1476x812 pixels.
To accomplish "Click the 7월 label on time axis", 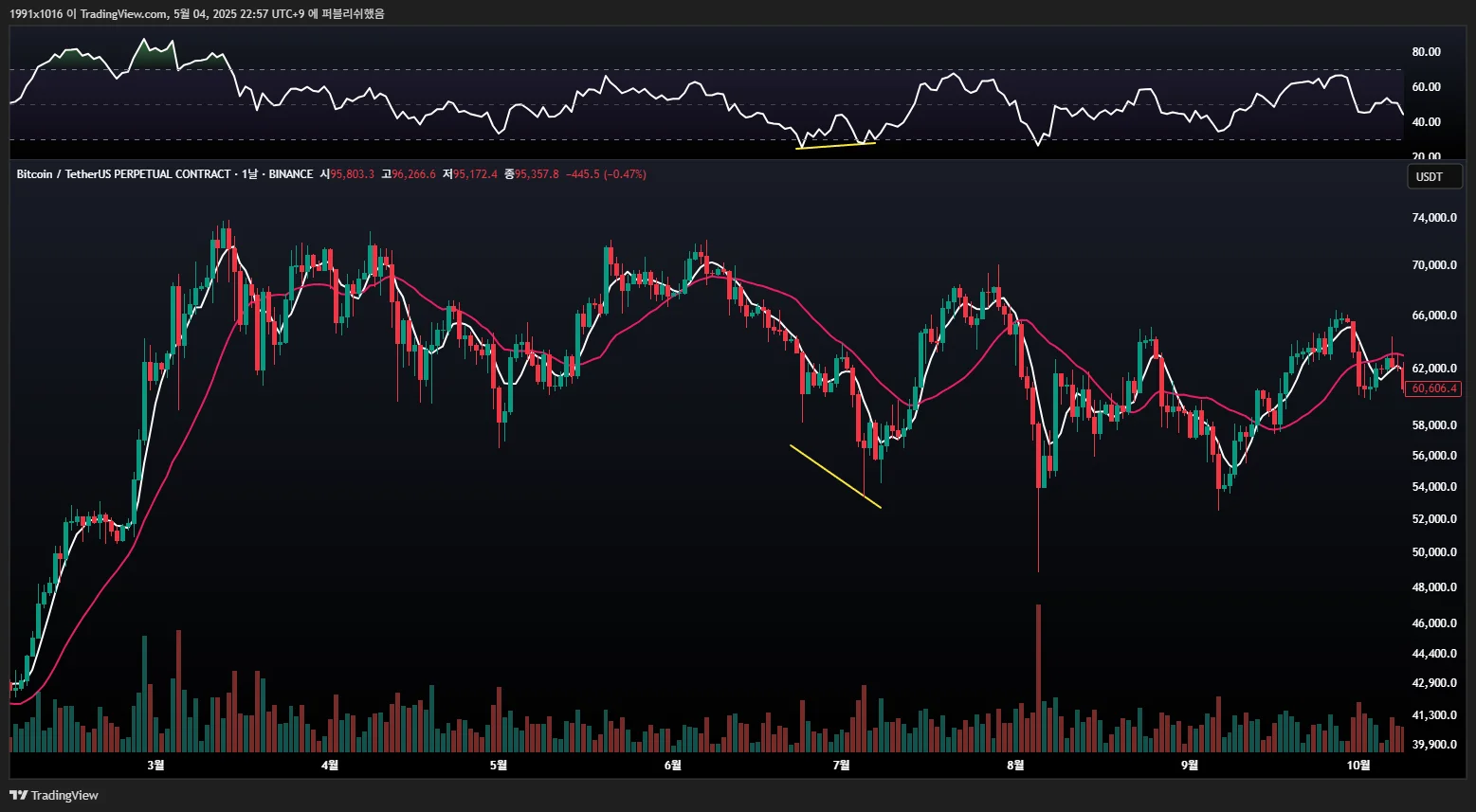I will coord(841,765).
